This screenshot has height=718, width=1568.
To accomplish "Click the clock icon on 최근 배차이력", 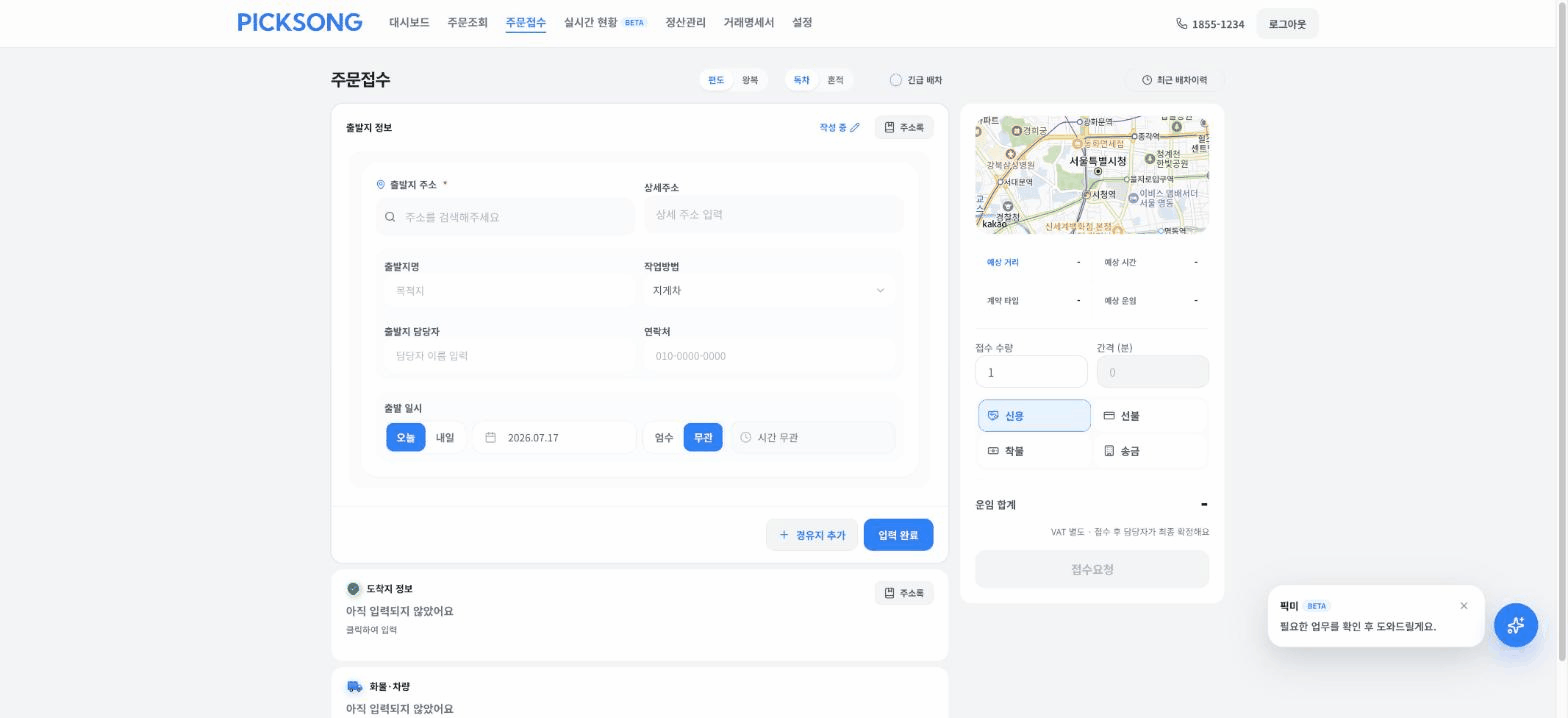I will click(1147, 80).
